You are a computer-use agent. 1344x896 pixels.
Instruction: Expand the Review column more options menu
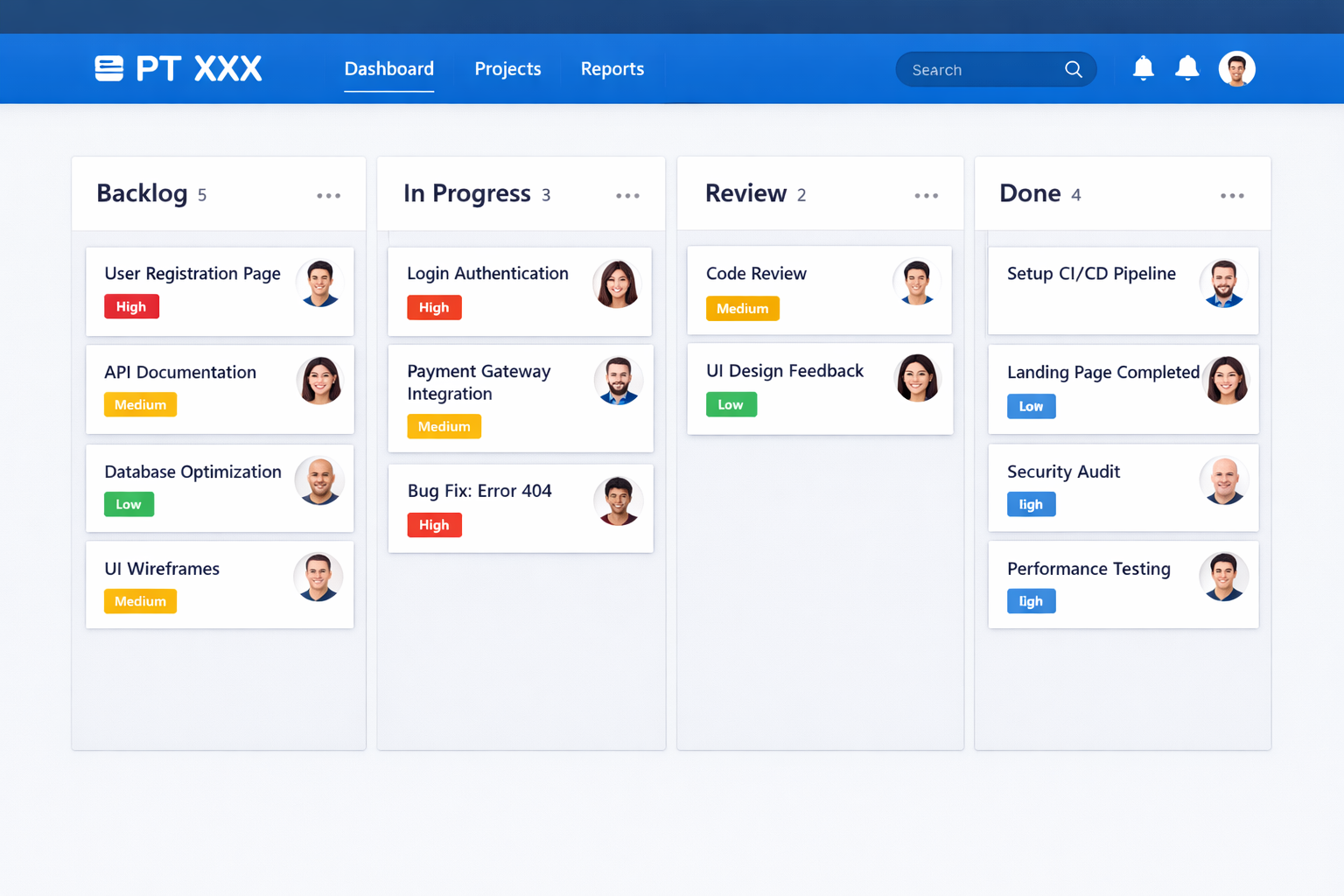click(x=926, y=196)
